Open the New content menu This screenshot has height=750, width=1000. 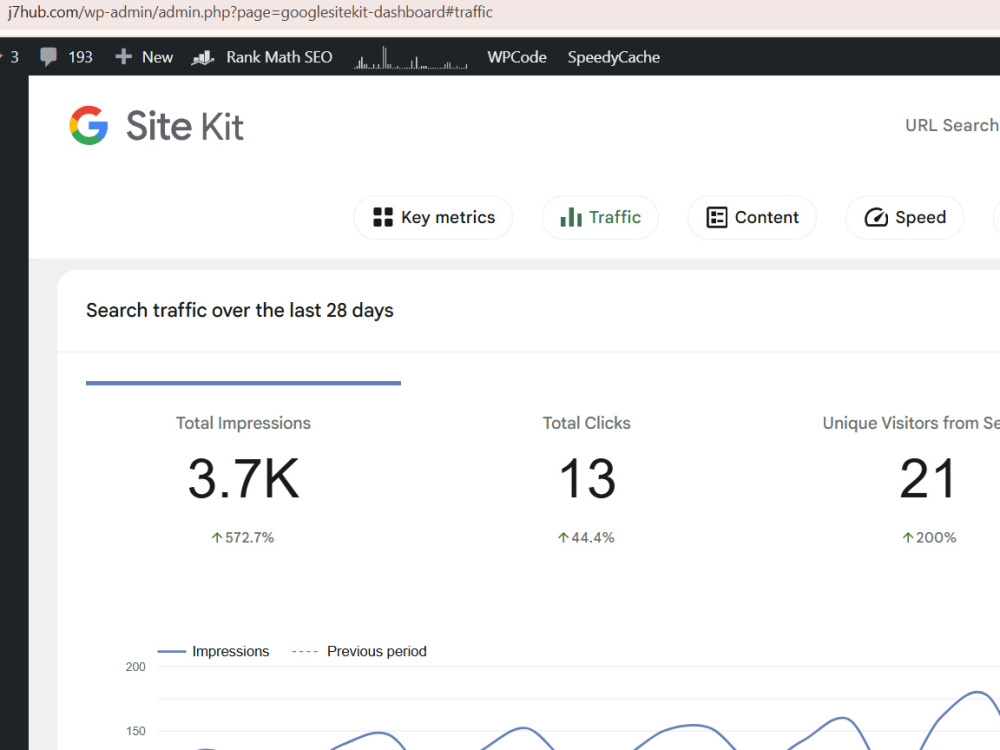[144, 57]
